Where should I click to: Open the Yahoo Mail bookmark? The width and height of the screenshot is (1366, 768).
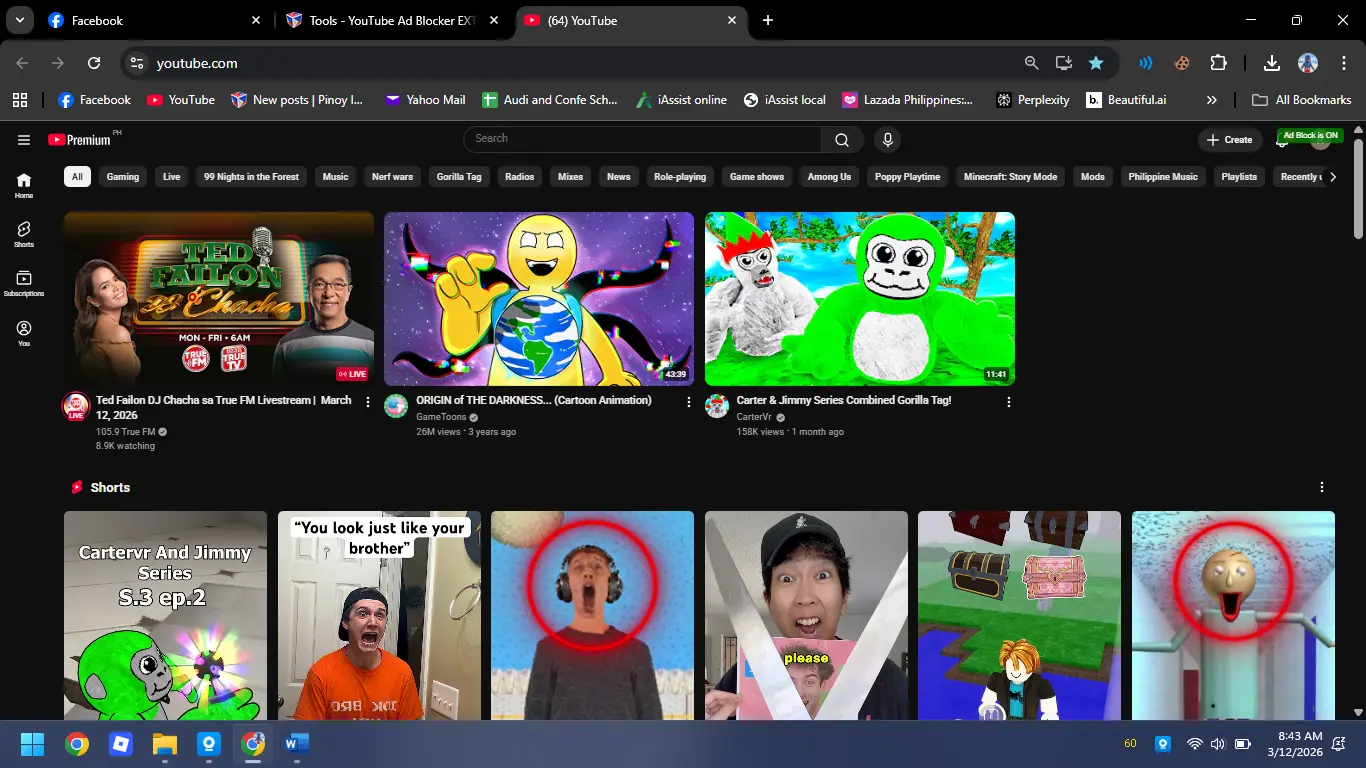point(425,100)
